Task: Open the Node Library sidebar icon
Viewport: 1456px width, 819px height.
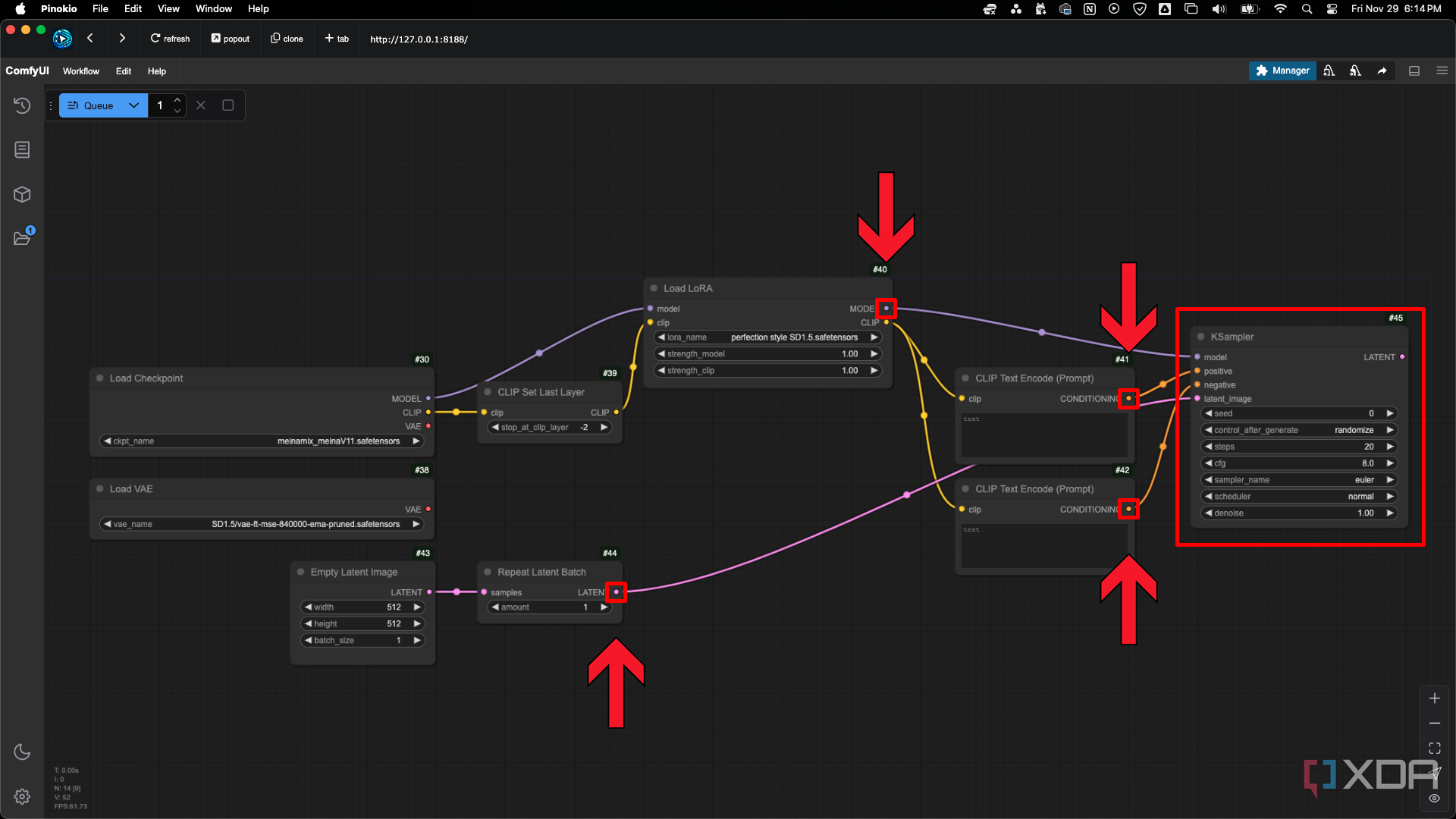Action: point(22,149)
